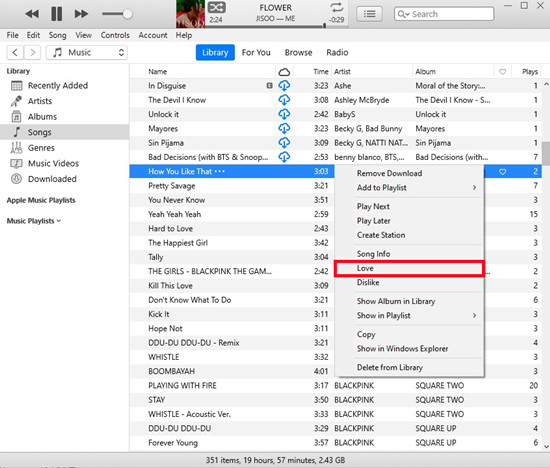Open the Music media picker dropdown
Screen dimensions: 550x468
[87, 53]
